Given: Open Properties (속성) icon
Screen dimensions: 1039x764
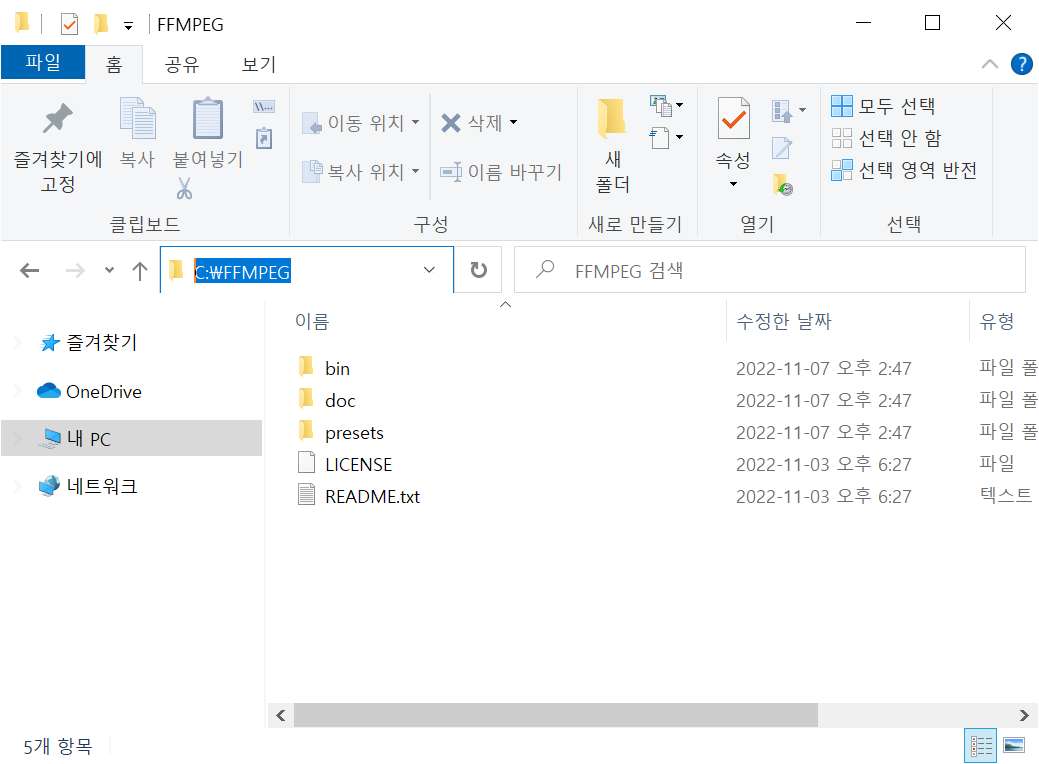Looking at the screenshot, I should [x=734, y=119].
